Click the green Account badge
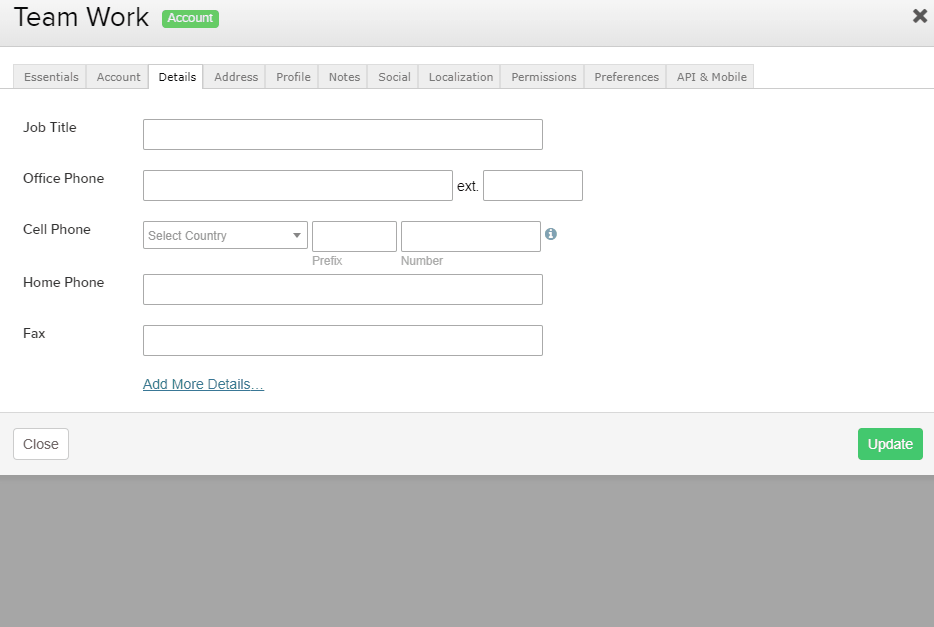The width and height of the screenshot is (934, 627). pyautogui.click(x=190, y=18)
